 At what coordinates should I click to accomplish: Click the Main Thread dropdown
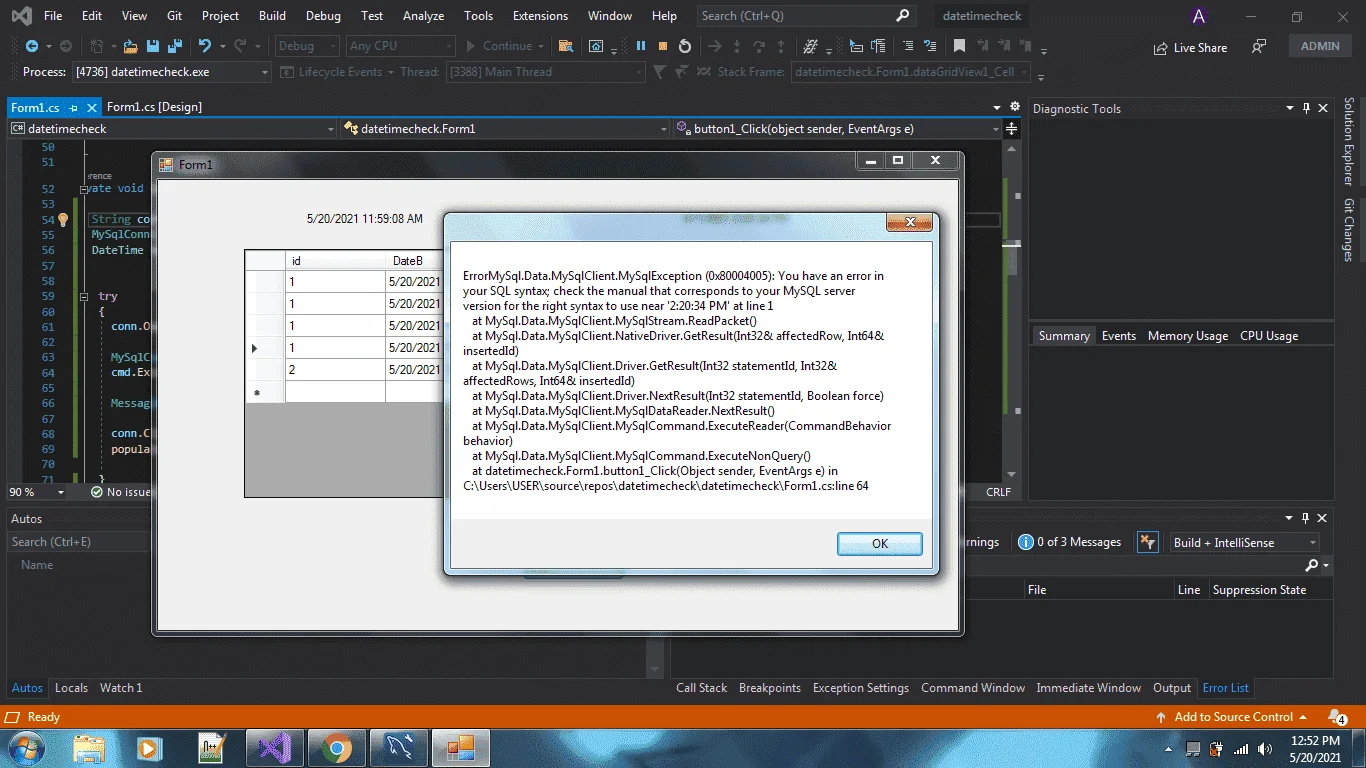546,72
